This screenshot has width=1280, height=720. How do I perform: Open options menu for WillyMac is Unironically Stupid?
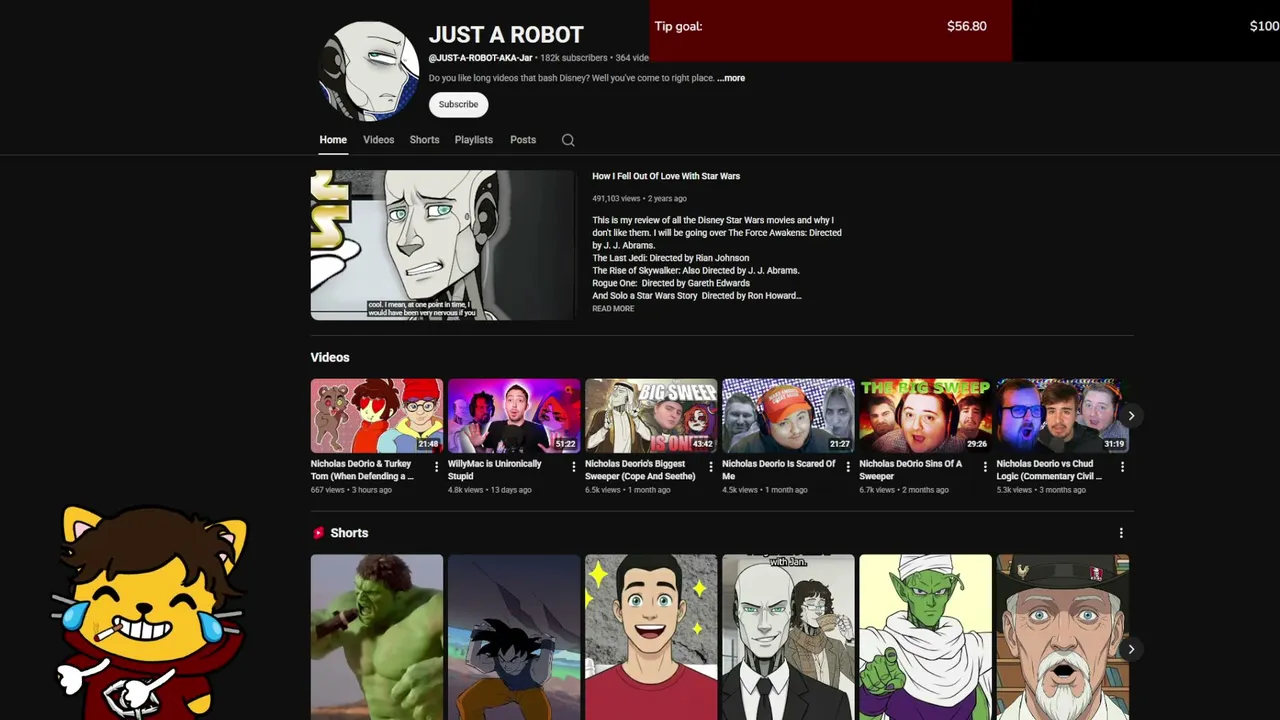(574, 467)
